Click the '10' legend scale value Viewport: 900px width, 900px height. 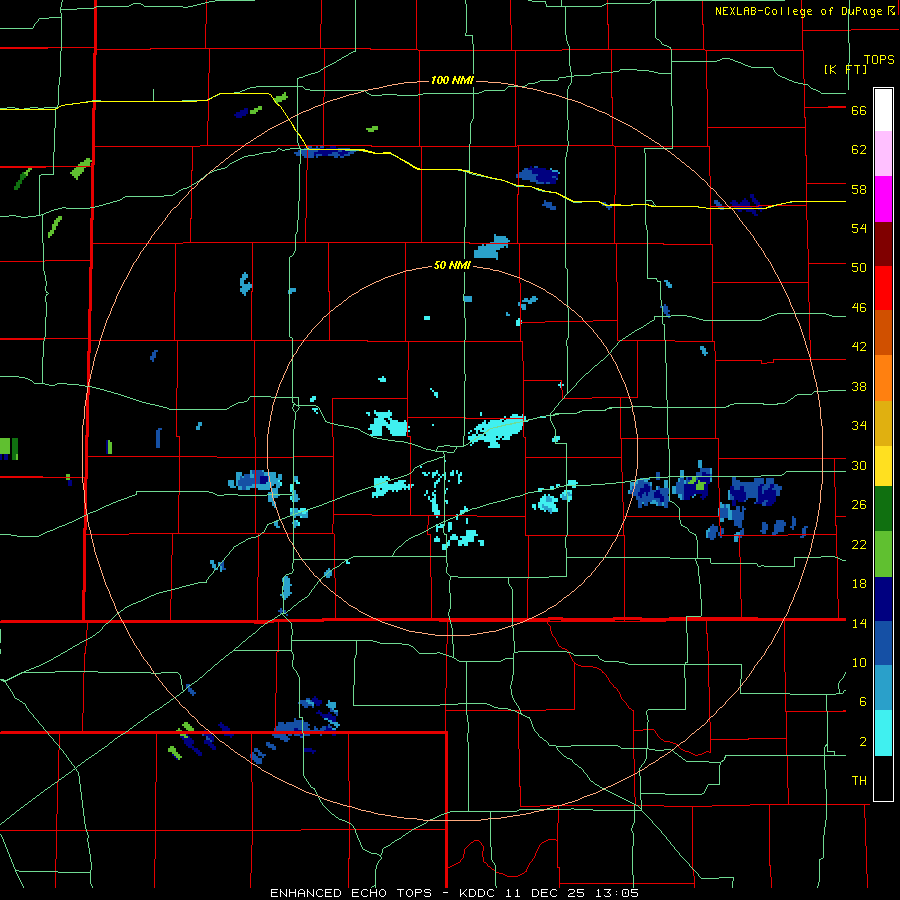click(x=859, y=662)
